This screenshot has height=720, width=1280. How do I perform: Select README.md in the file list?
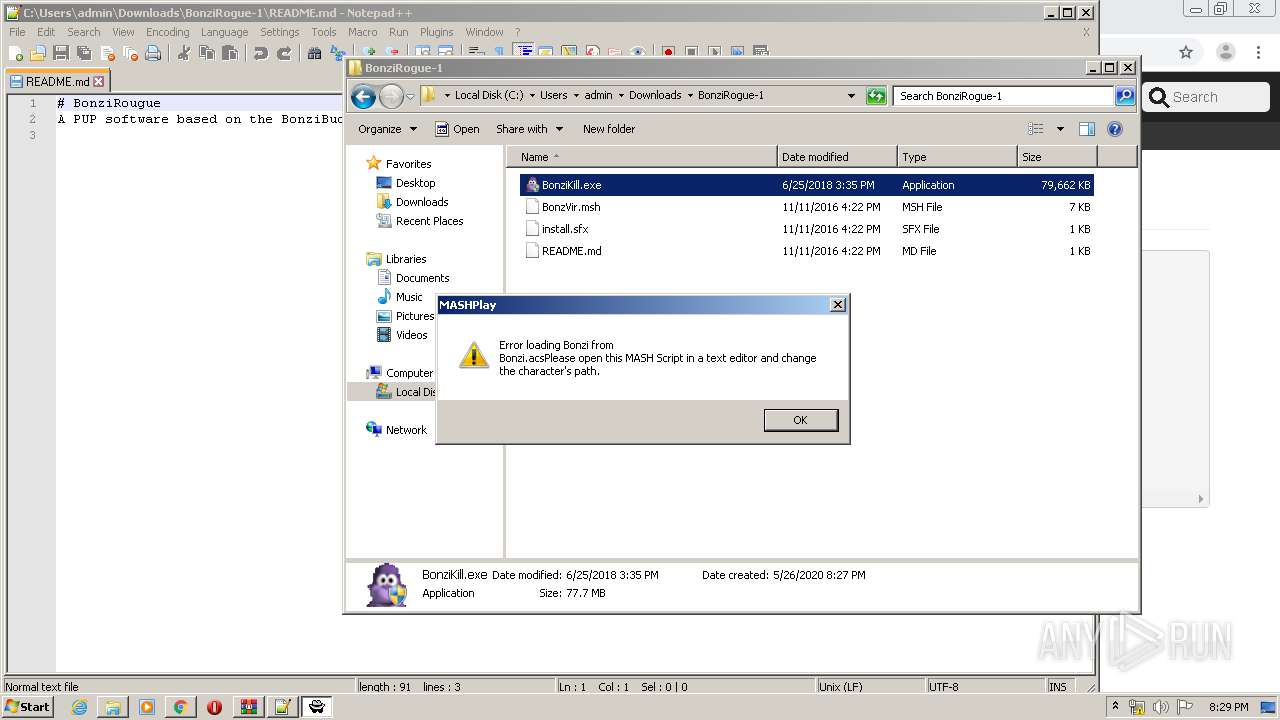pyautogui.click(x=806, y=251)
